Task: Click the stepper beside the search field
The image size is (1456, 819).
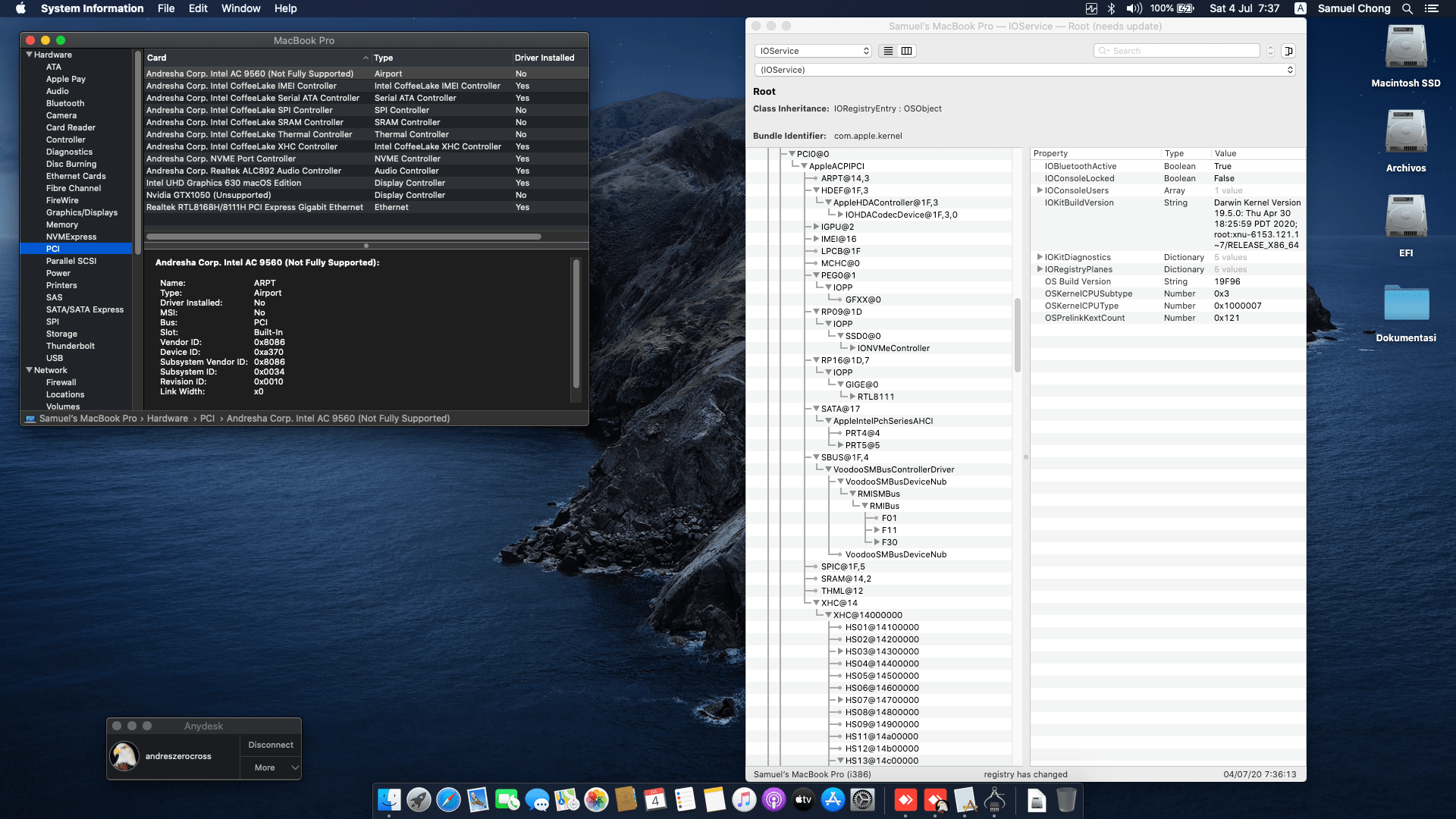Action: point(1270,51)
